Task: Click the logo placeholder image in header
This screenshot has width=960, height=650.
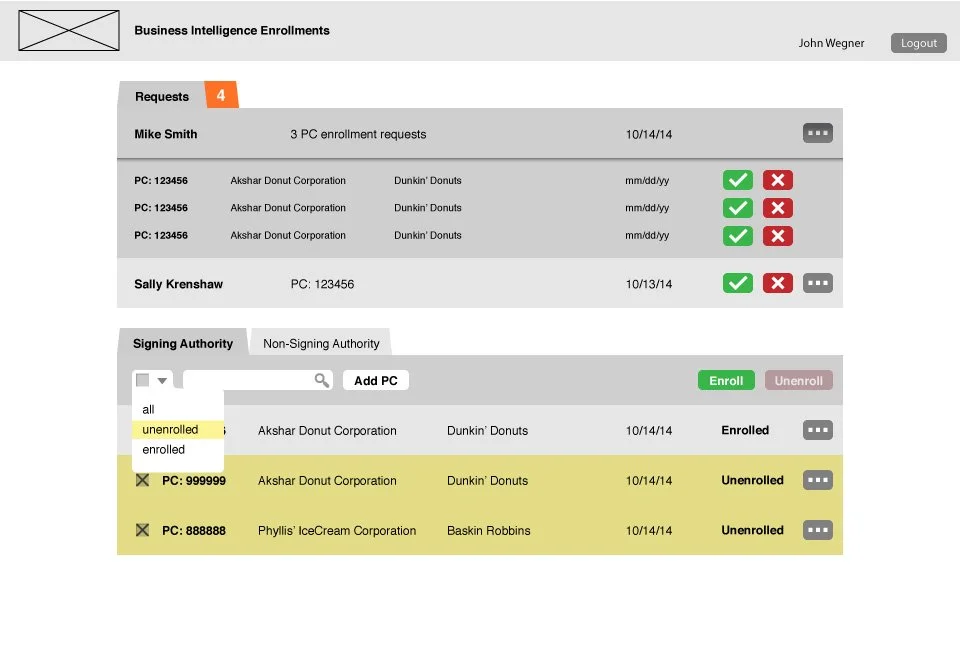Action: pos(69,30)
